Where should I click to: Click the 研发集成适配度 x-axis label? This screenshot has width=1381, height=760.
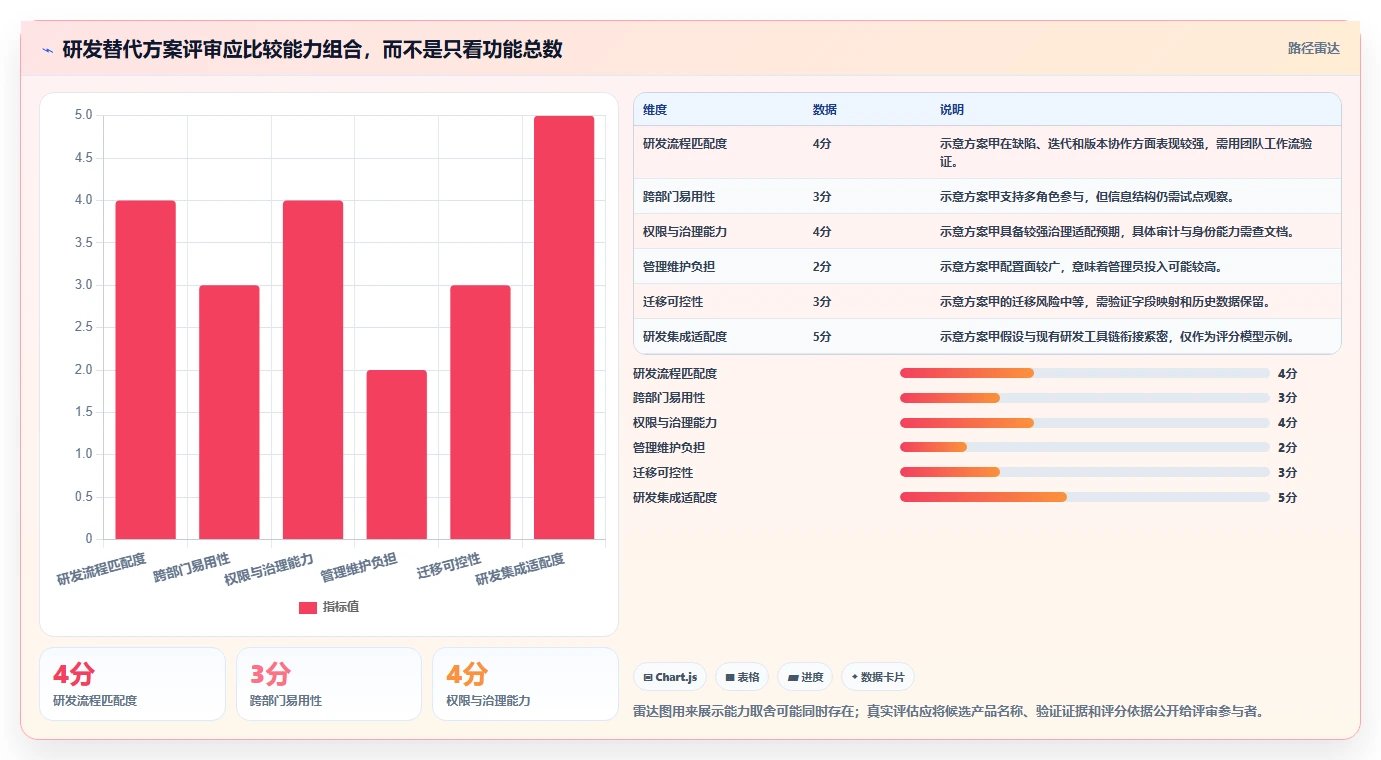click(x=519, y=569)
